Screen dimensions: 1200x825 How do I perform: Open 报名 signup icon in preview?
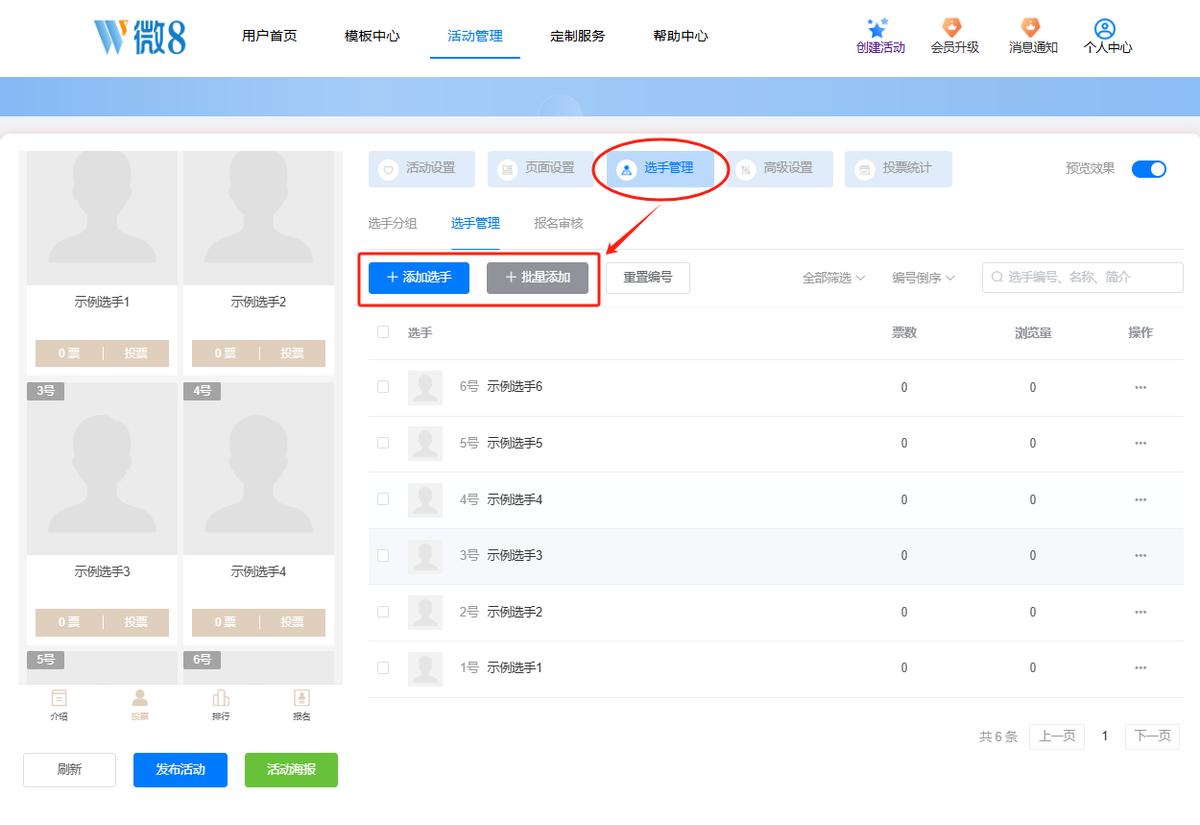click(301, 698)
